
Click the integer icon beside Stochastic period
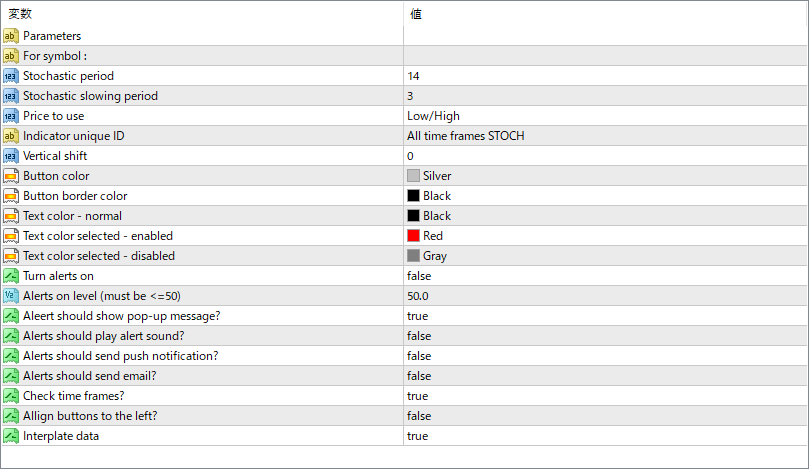click(10, 76)
